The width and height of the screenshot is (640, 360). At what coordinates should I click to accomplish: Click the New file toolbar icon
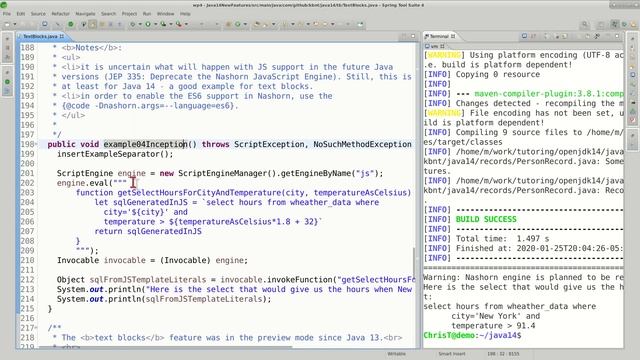(7, 24)
